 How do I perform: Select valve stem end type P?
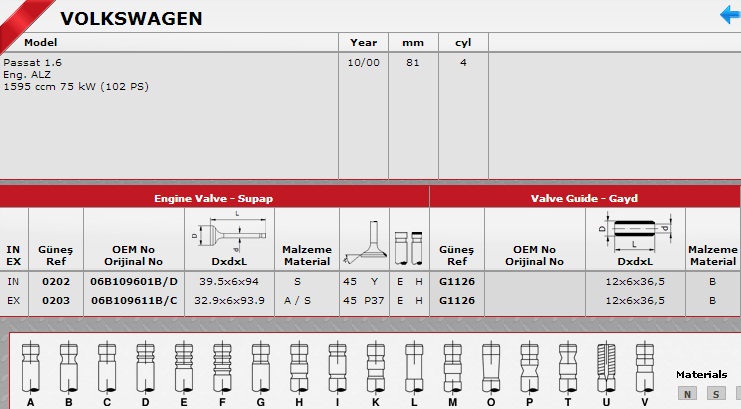pos(529,374)
